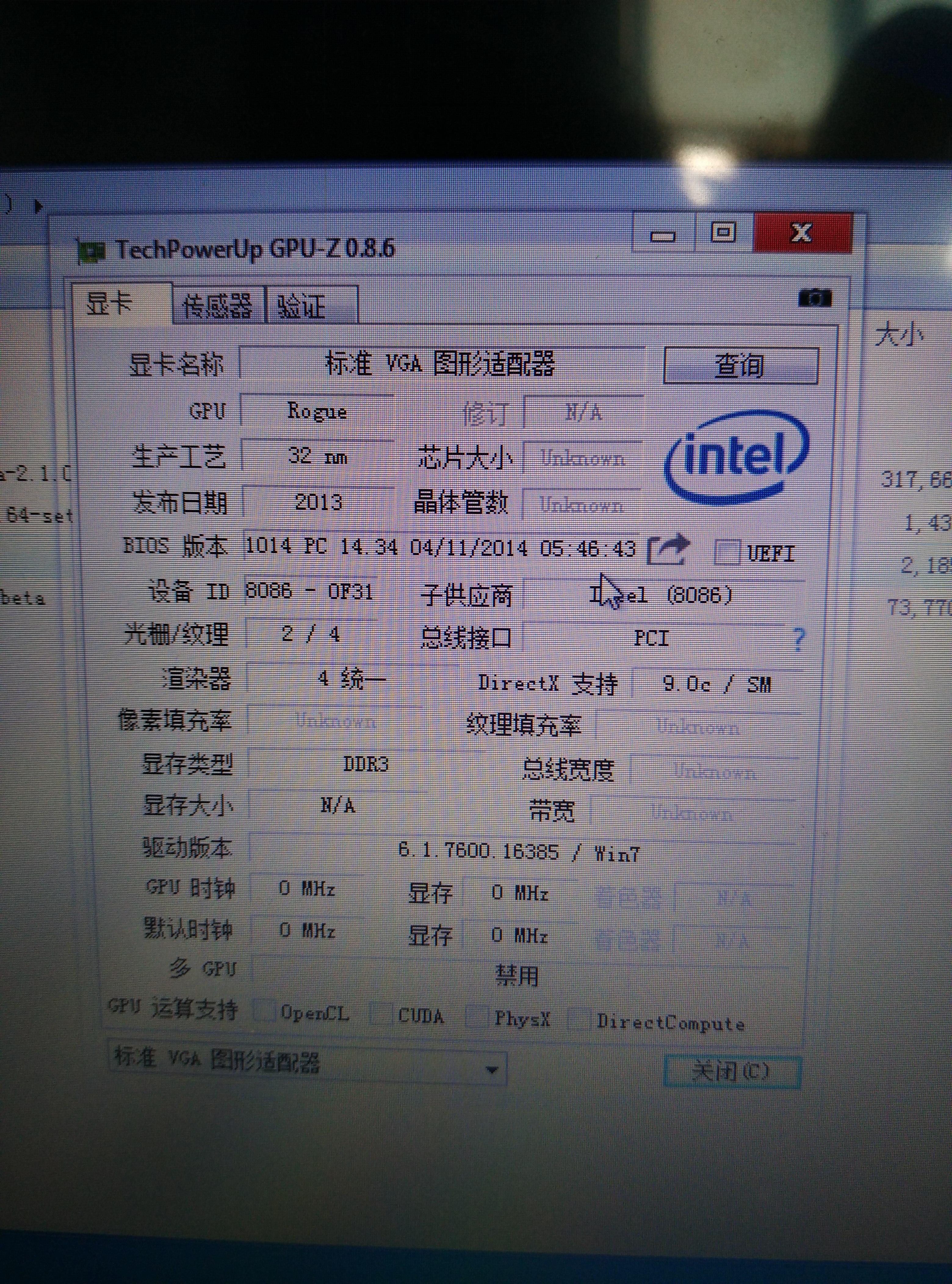Close window with red X button
This screenshot has width=952, height=1284.
(x=802, y=233)
